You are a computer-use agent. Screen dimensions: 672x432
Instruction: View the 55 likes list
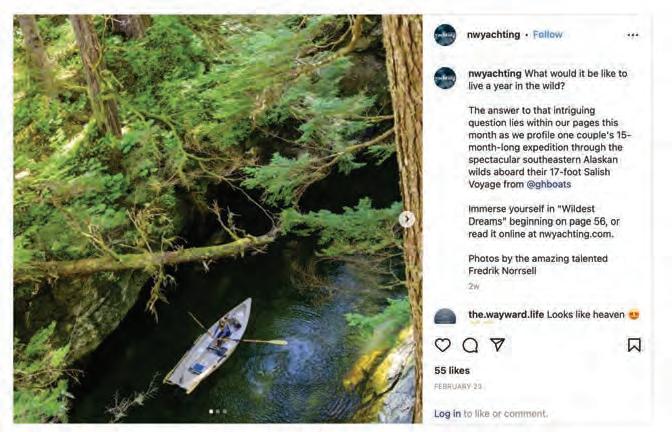pyautogui.click(x=452, y=370)
